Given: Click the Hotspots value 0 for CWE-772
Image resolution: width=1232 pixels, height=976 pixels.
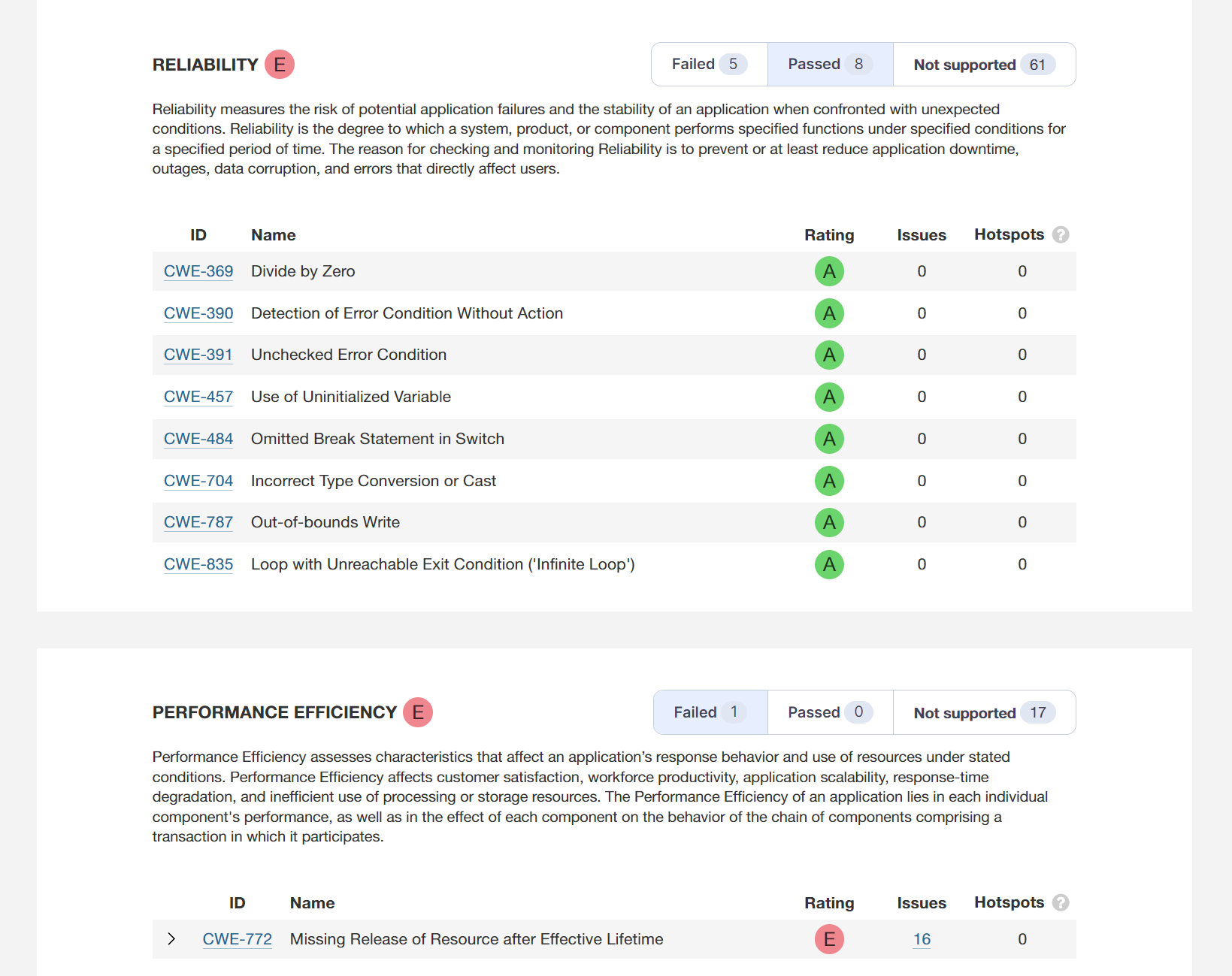Looking at the screenshot, I should coord(1022,939).
